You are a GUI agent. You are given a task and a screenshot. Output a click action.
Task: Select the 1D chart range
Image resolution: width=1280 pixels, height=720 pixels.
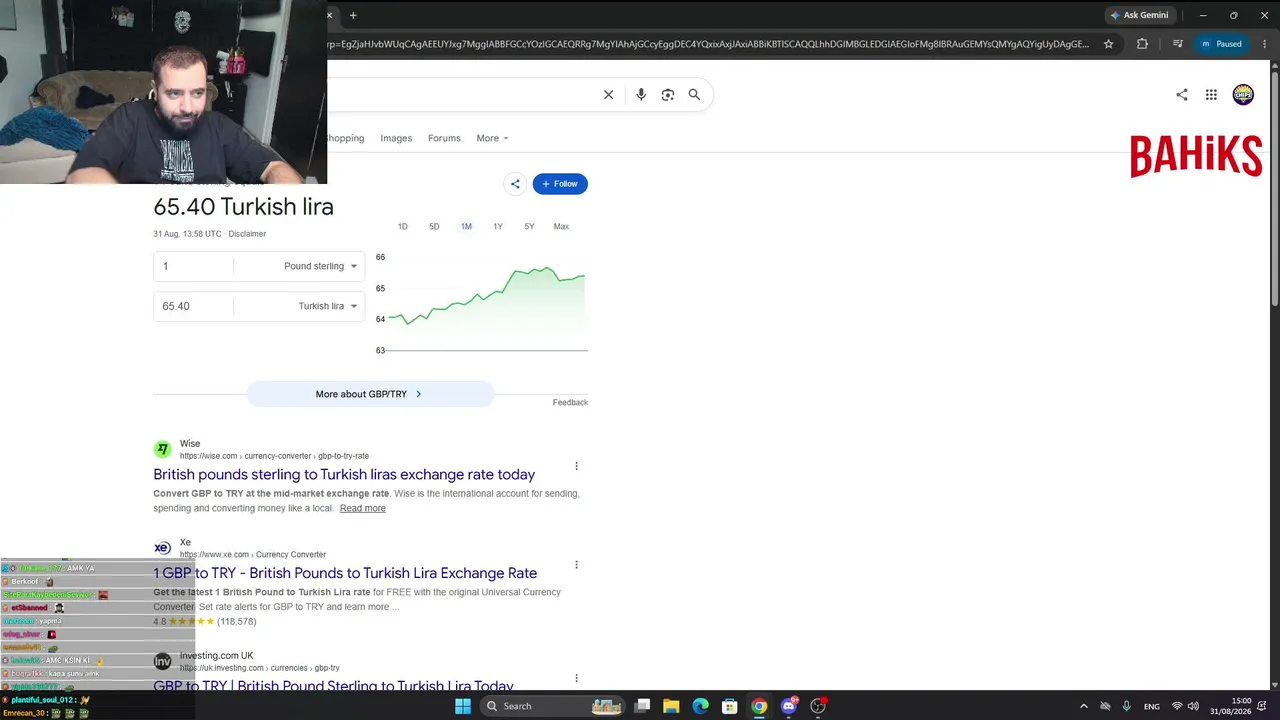pos(402,226)
